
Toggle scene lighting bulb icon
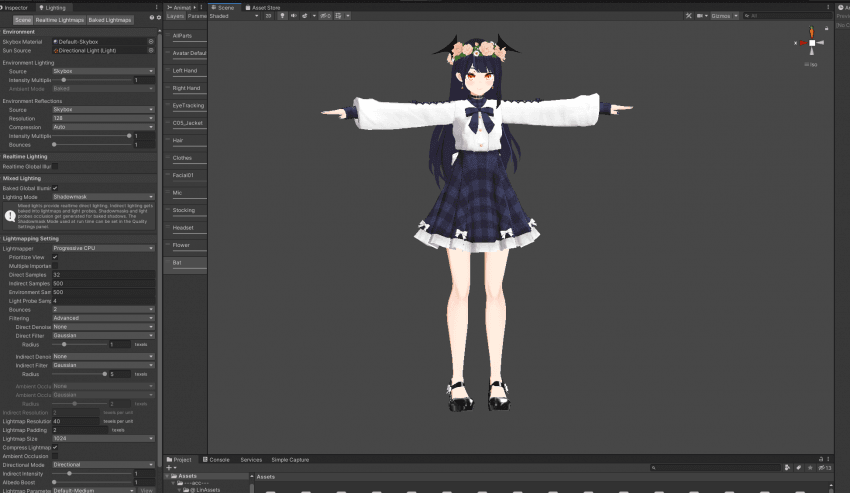280,17
